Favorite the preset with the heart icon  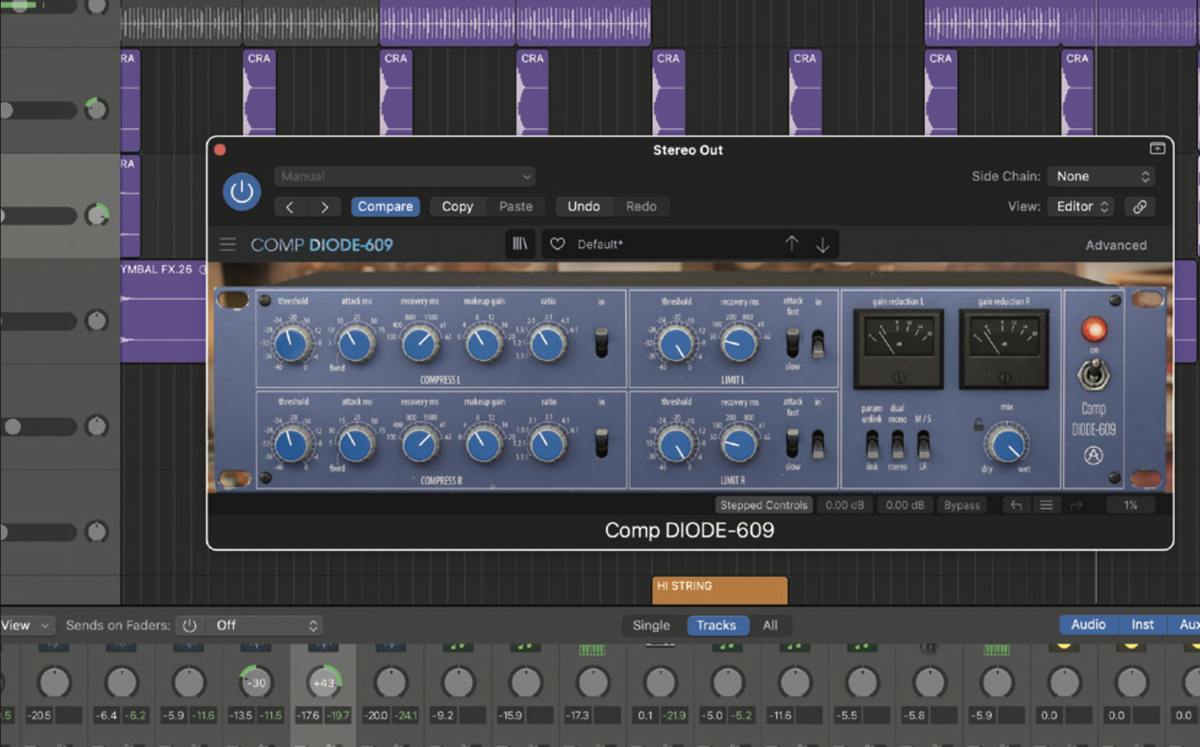[557, 243]
